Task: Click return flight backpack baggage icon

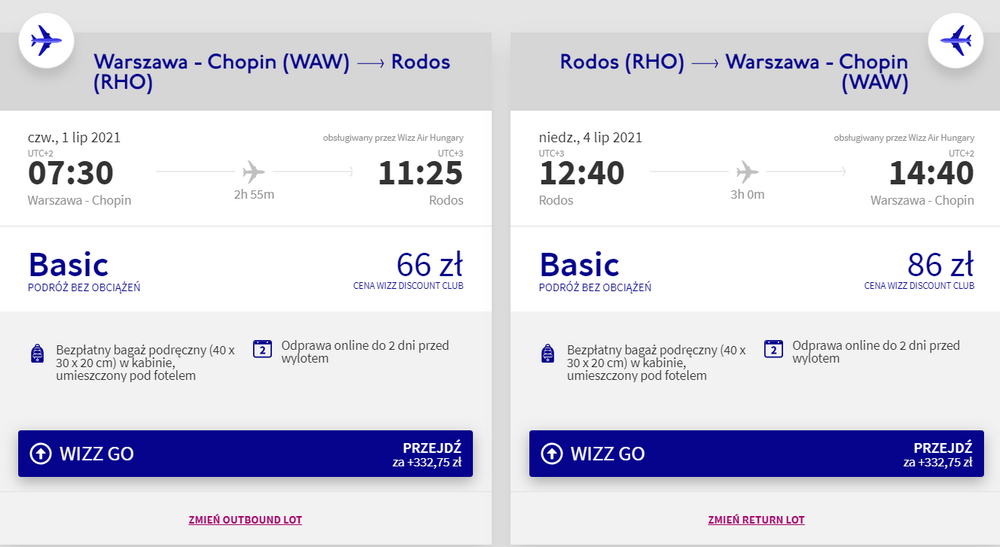Action: (x=548, y=353)
